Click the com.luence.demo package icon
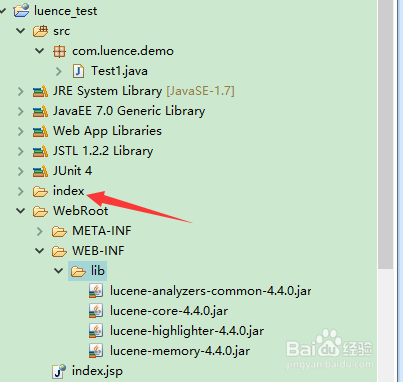Image resolution: width=403 pixels, height=382 pixels. click(59, 51)
